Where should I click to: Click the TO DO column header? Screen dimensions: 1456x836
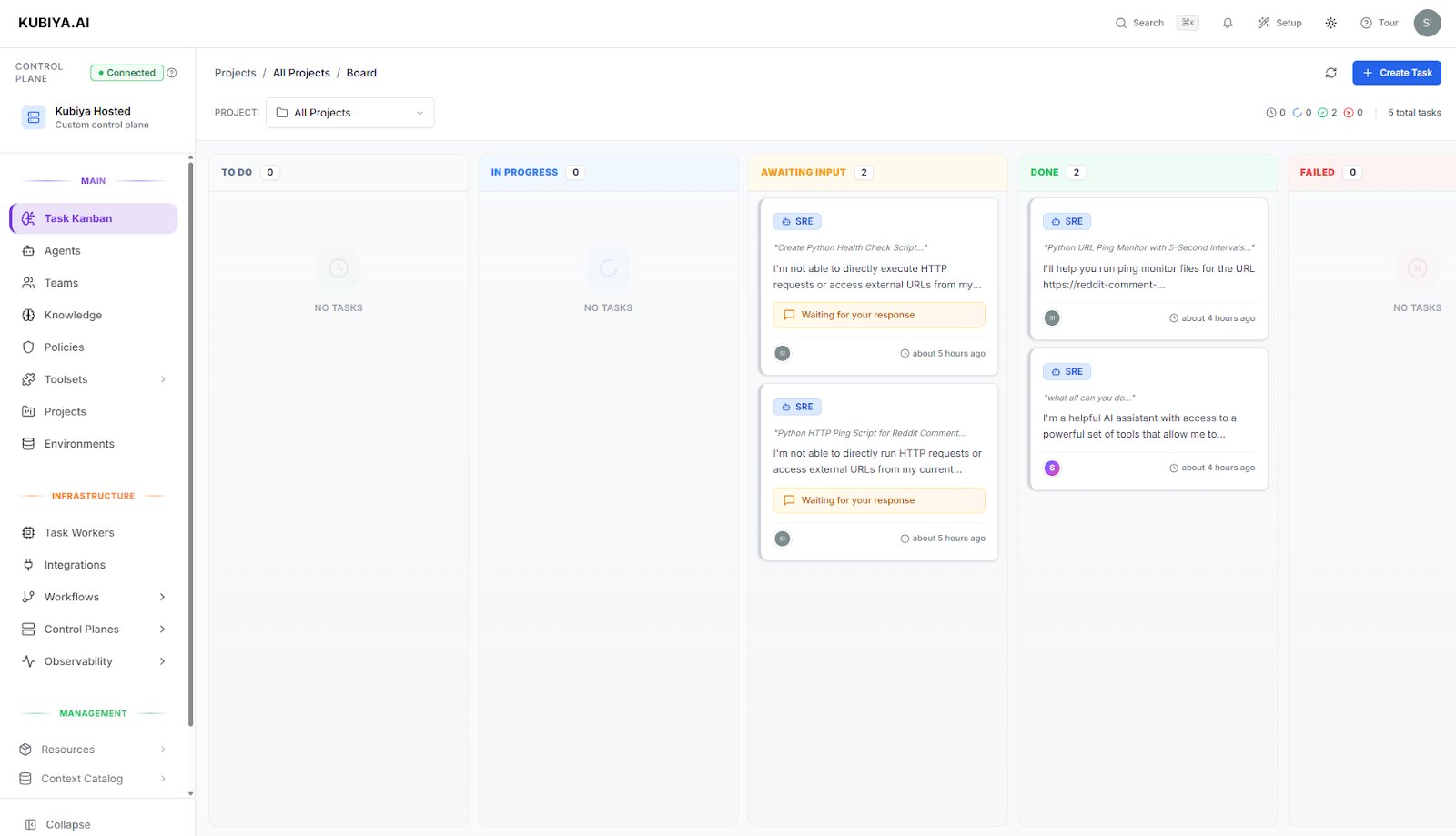point(339,172)
